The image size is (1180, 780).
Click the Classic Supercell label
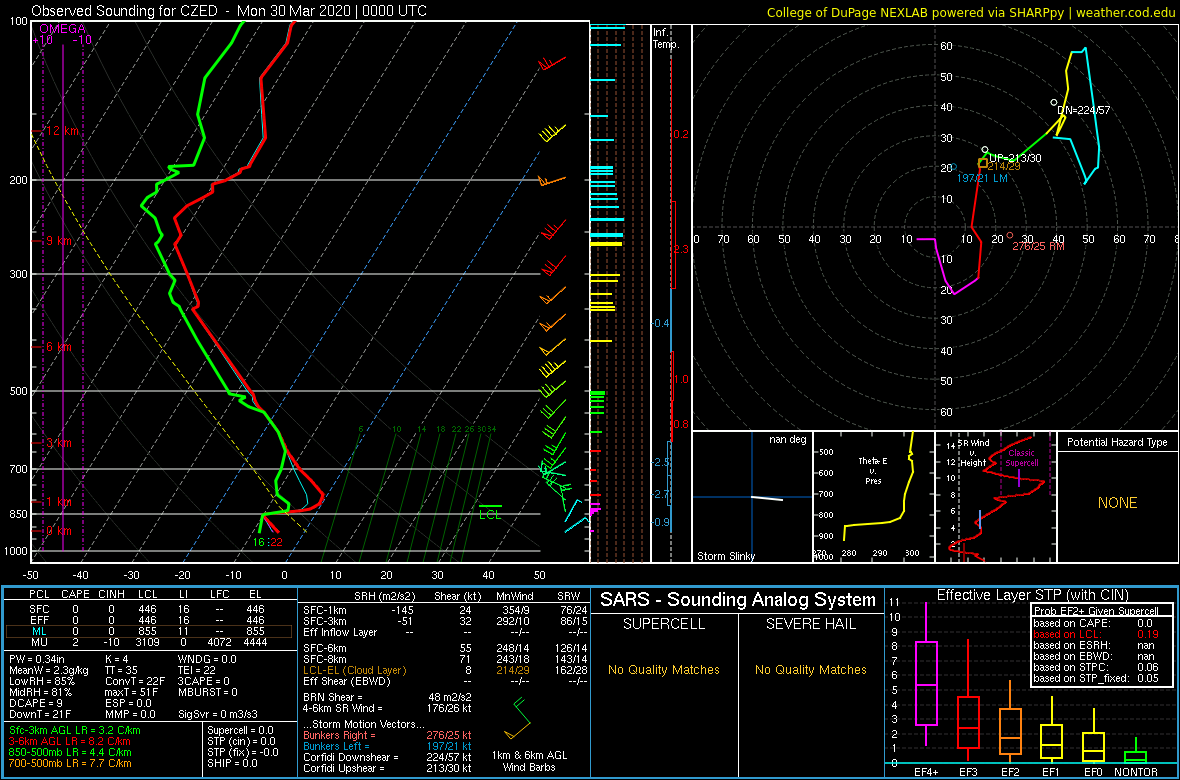1023,459
